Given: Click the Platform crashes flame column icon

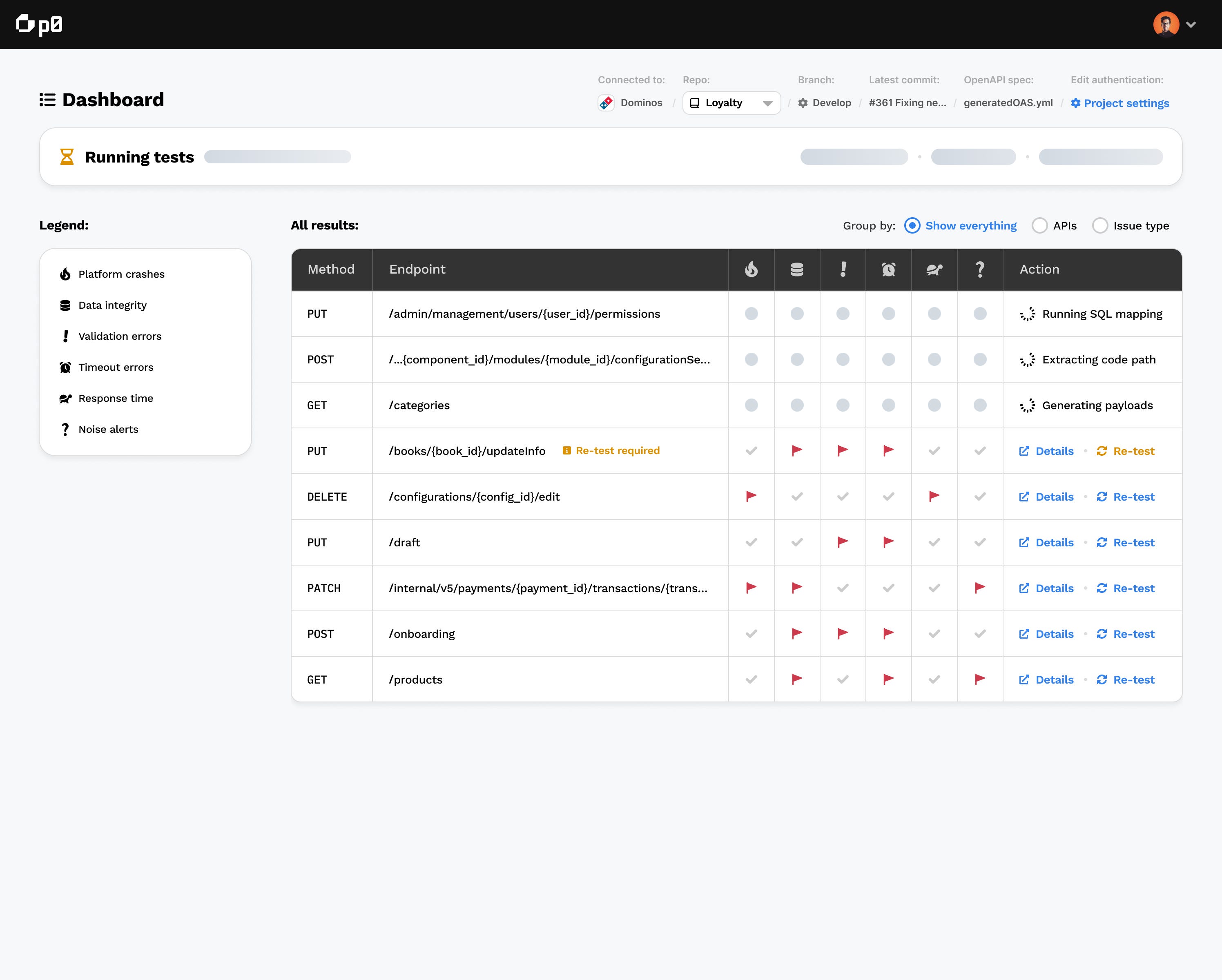Looking at the screenshot, I should [751, 269].
